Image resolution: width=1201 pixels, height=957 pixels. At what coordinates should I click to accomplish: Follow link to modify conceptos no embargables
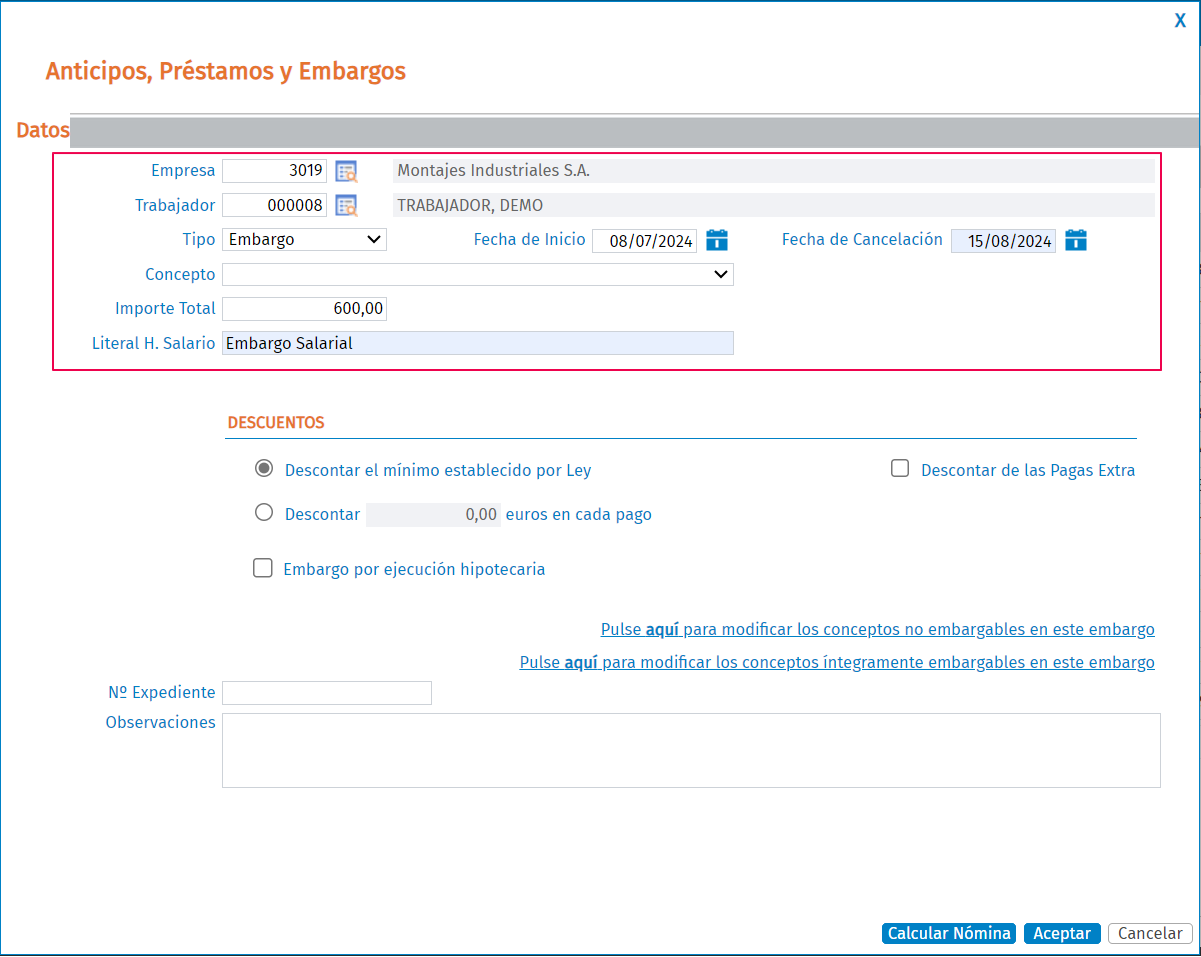[878, 630]
